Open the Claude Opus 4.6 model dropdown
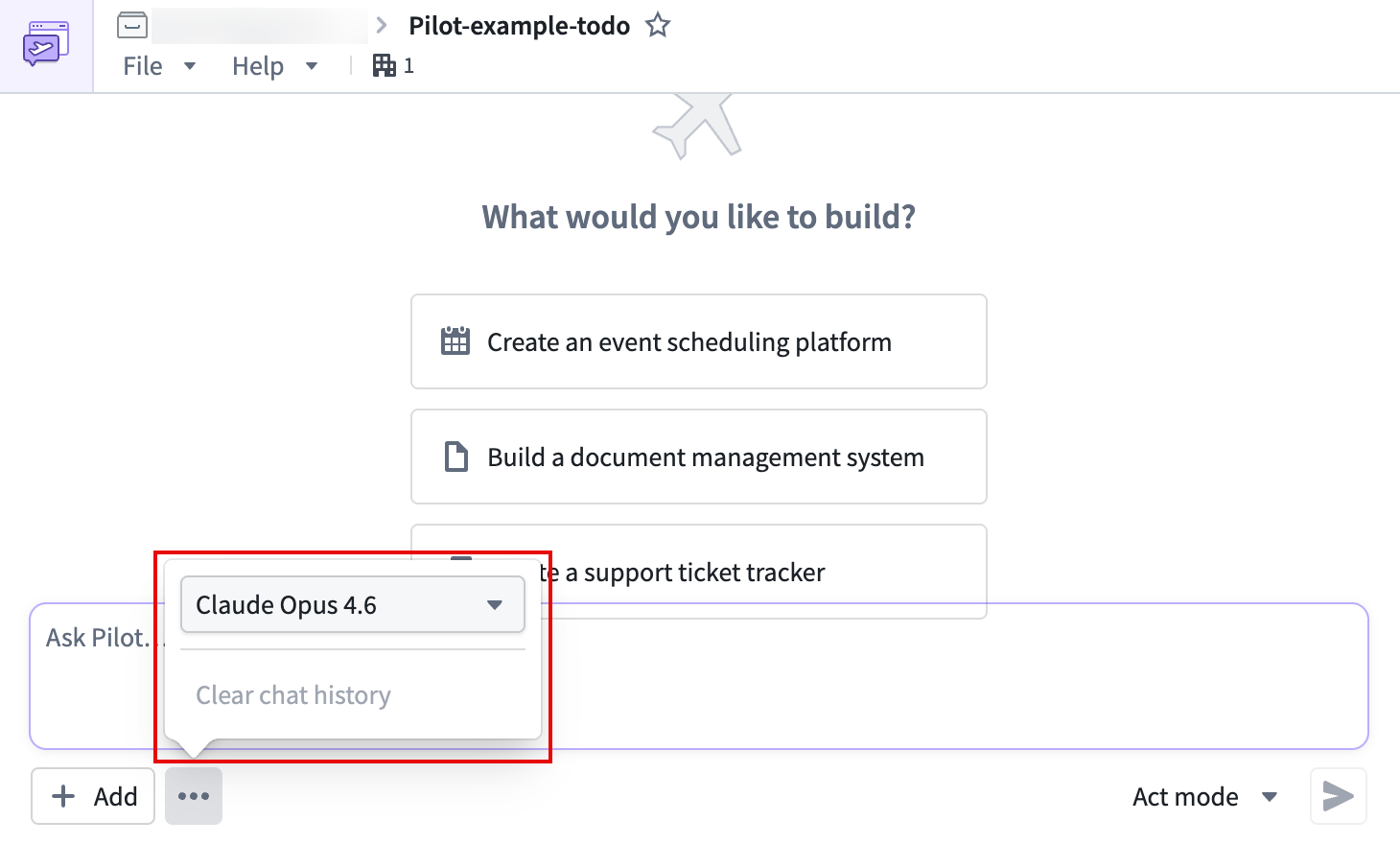 [x=352, y=605]
